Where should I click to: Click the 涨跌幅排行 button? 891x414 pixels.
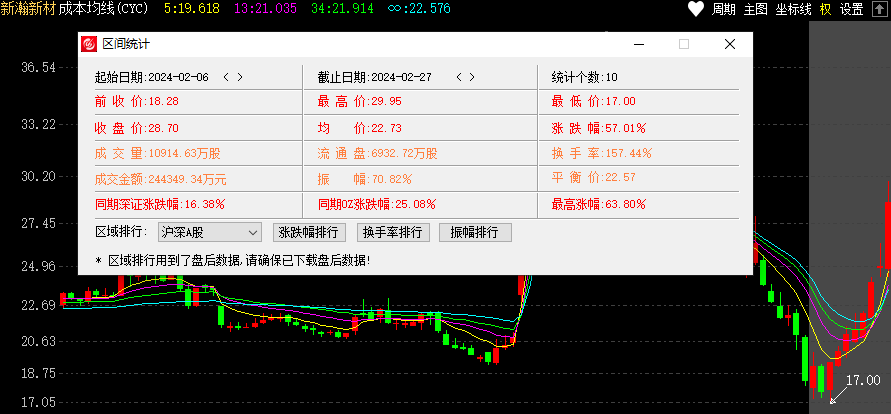tap(309, 232)
